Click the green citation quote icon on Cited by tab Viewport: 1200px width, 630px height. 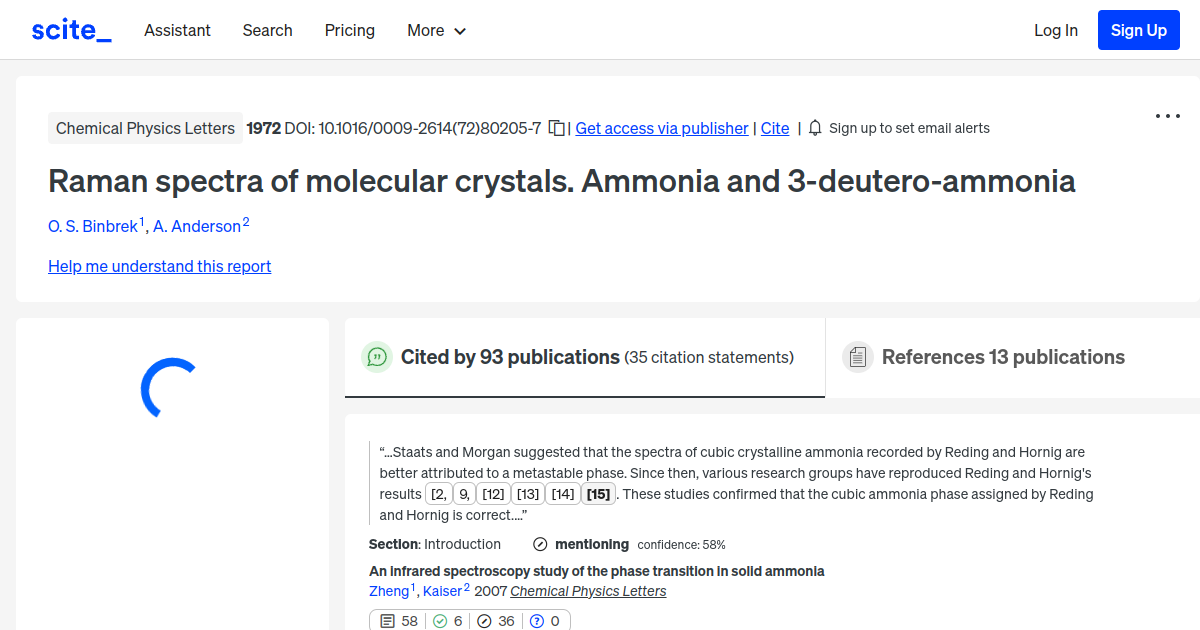(x=377, y=357)
